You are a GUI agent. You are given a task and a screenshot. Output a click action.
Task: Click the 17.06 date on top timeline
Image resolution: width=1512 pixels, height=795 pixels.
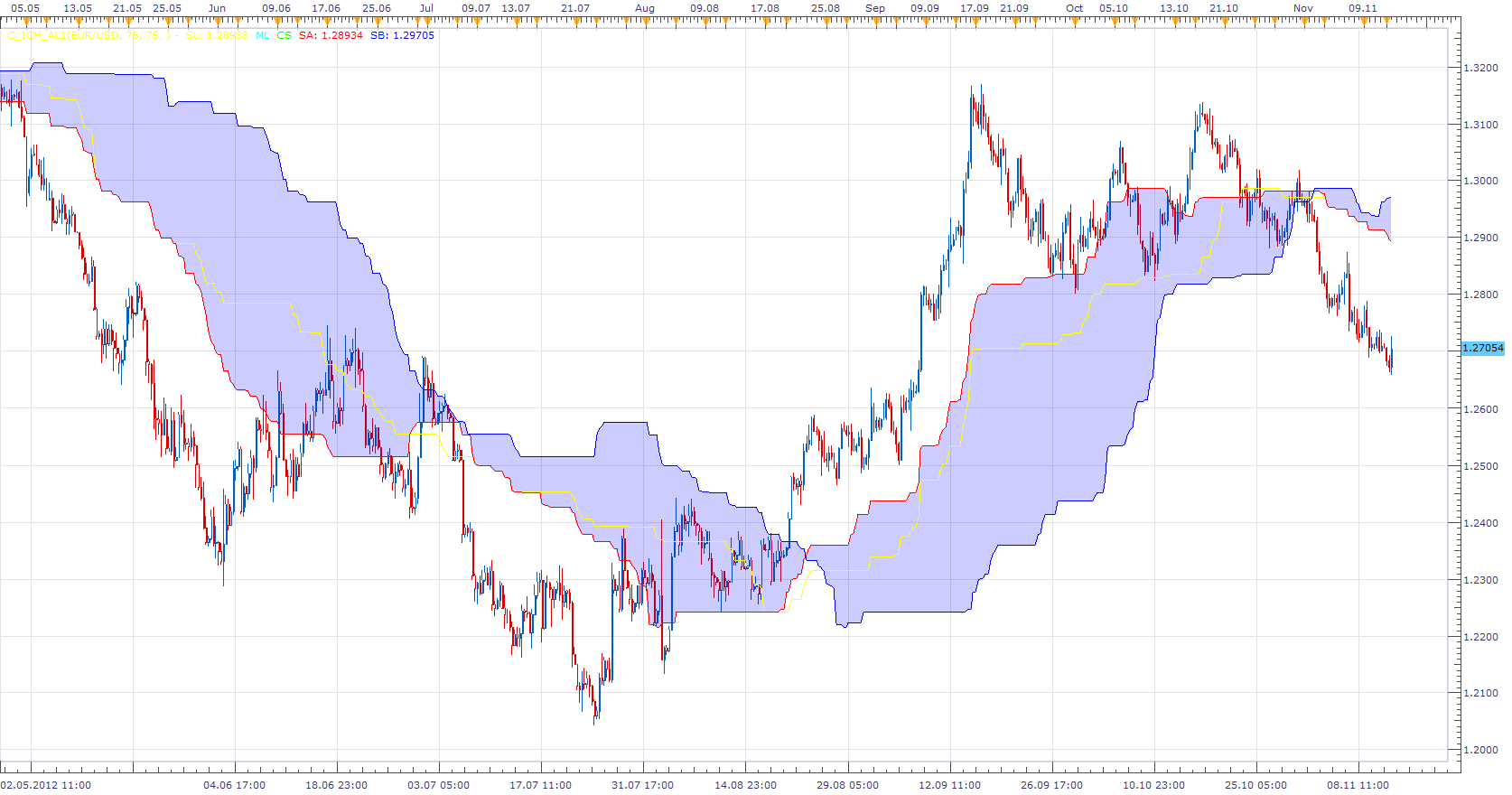click(326, 8)
